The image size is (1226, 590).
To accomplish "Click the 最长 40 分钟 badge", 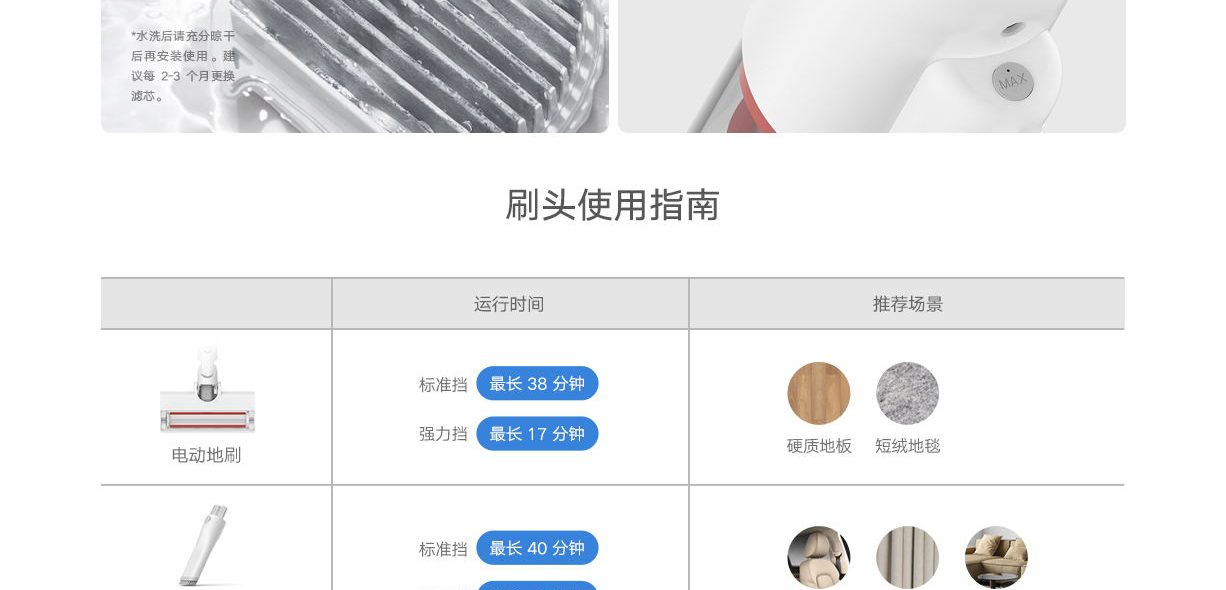I will [537, 548].
